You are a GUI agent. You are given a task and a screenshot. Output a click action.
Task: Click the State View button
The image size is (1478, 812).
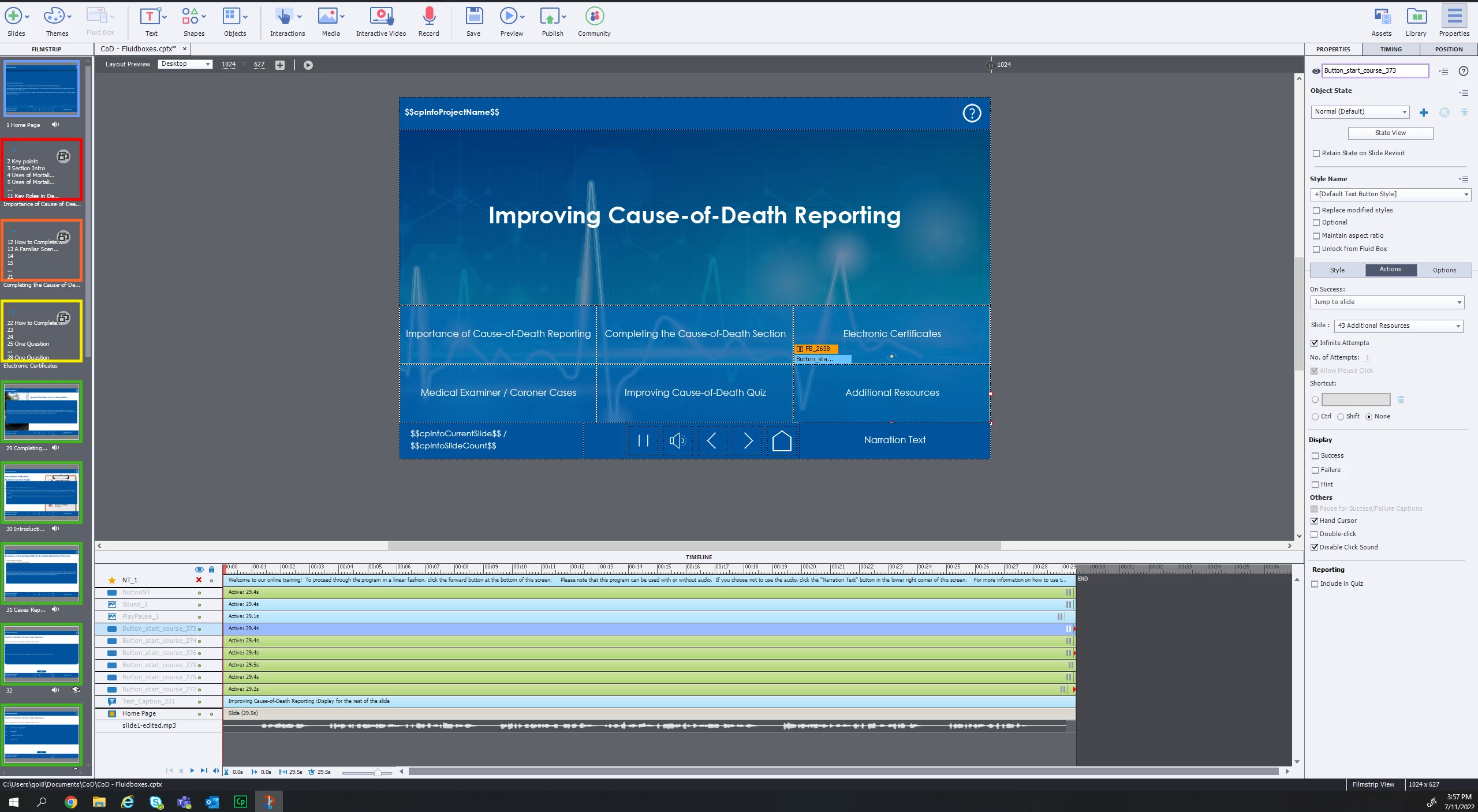click(x=1390, y=133)
